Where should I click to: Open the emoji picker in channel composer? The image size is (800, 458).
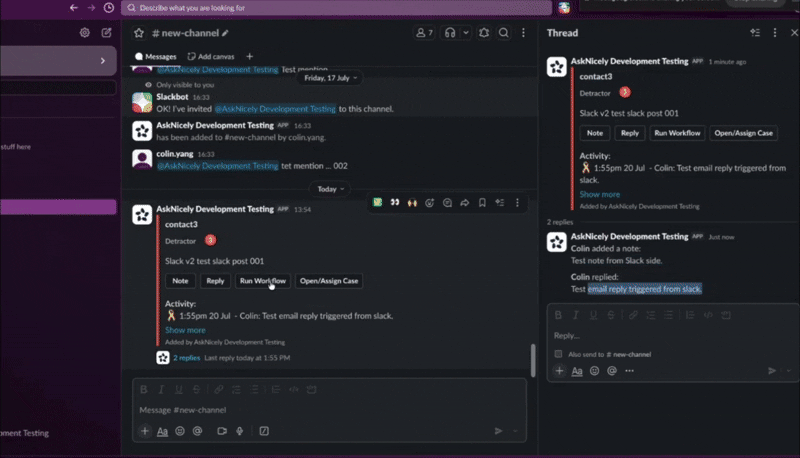click(180, 431)
